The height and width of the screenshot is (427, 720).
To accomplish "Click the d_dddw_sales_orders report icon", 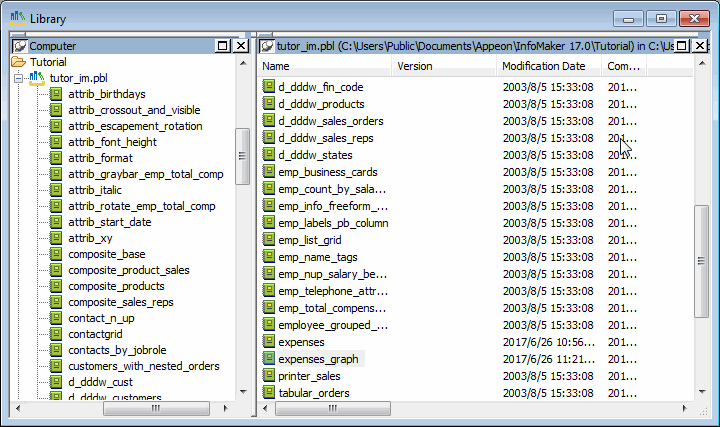I will click(269, 120).
